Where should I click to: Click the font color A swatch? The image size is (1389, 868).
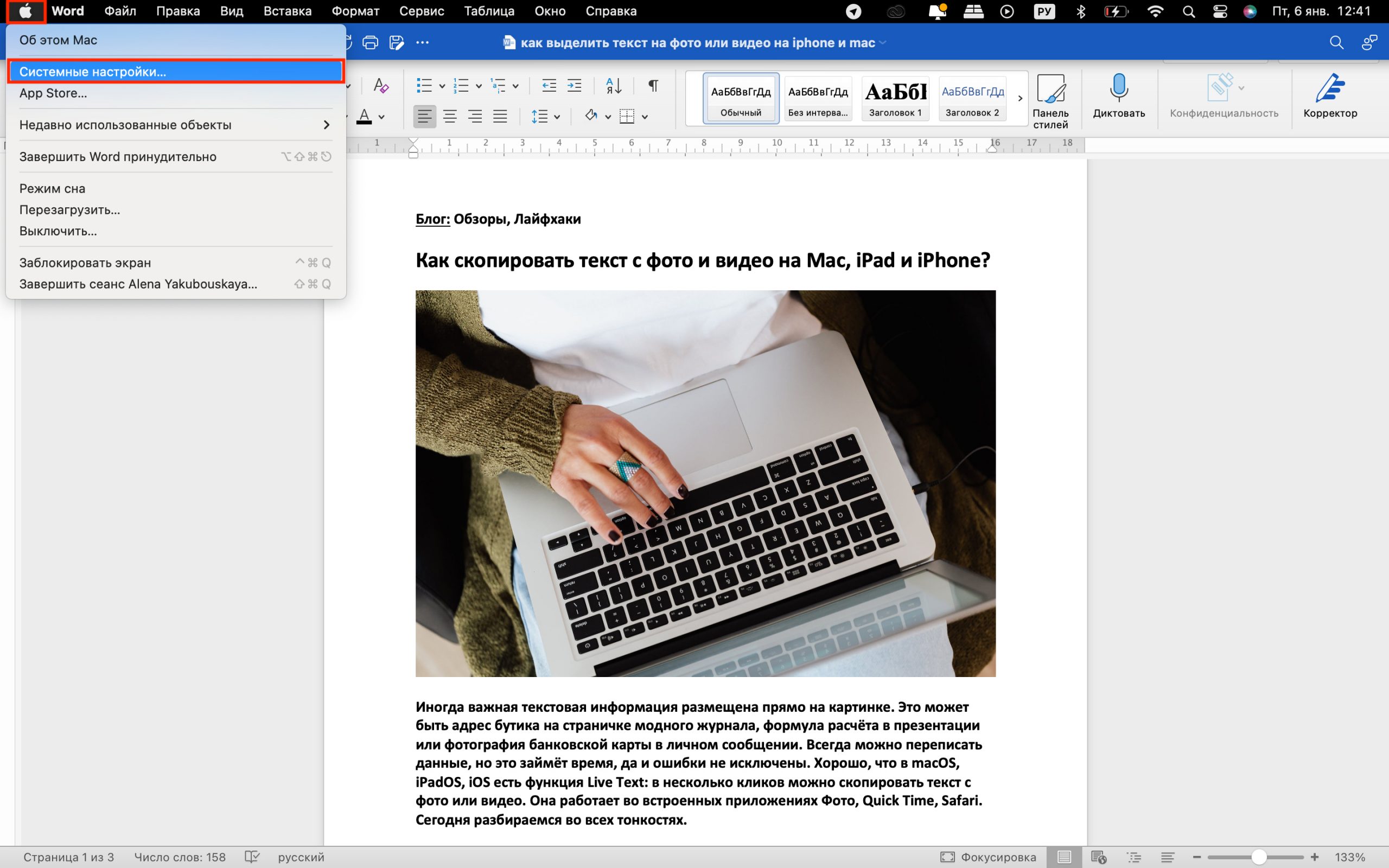point(364,117)
